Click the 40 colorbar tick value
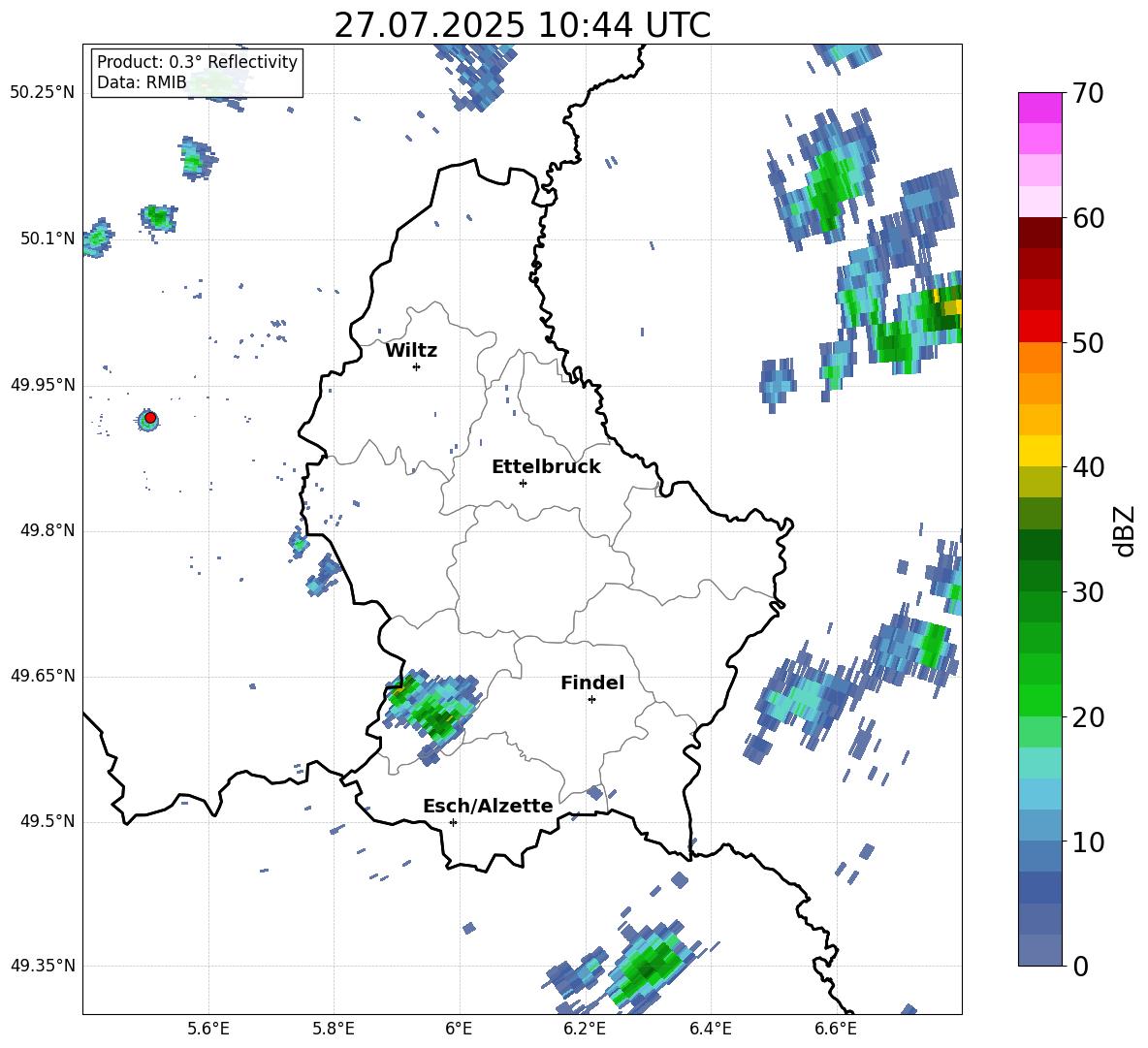The width and height of the screenshot is (1148, 1048). coord(1089,467)
